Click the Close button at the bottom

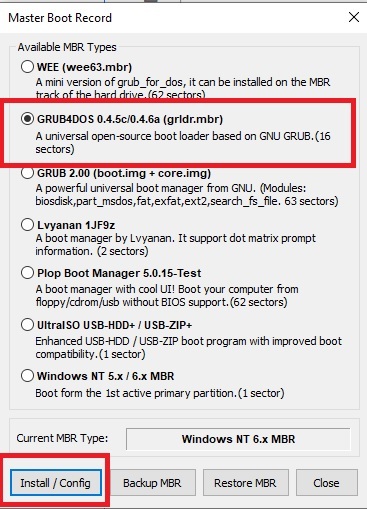pyautogui.click(x=326, y=483)
